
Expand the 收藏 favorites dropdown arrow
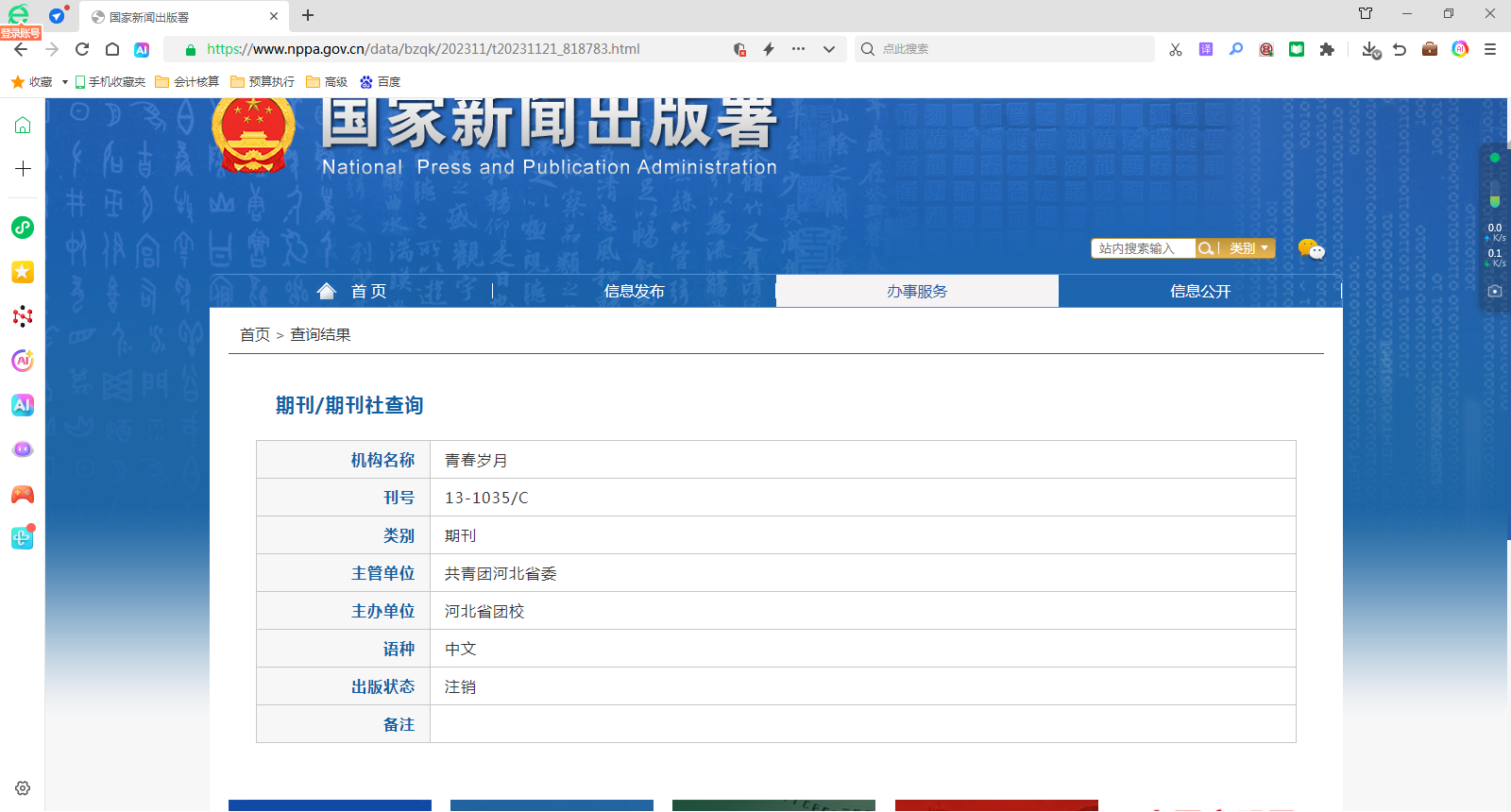(x=64, y=82)
